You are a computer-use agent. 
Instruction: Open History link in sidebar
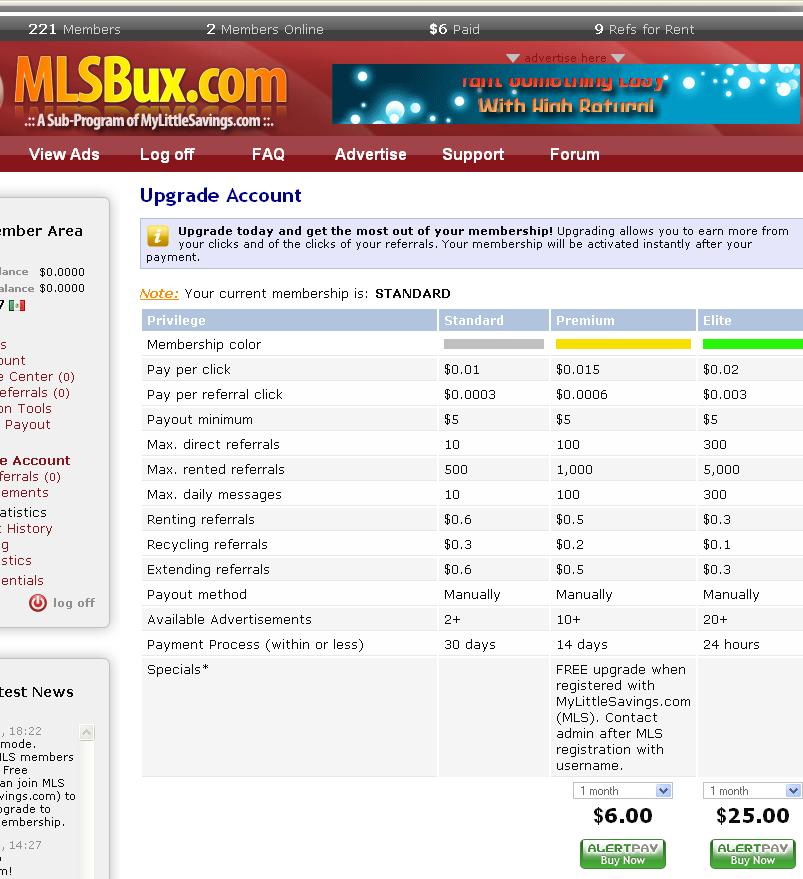coord(29,529)
